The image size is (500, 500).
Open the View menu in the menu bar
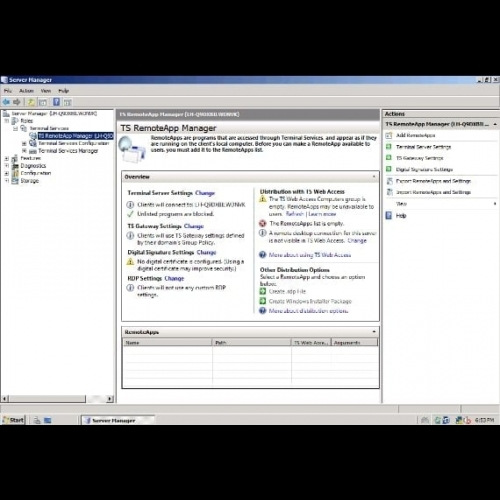pyautogui.click(x=46, y=91)
